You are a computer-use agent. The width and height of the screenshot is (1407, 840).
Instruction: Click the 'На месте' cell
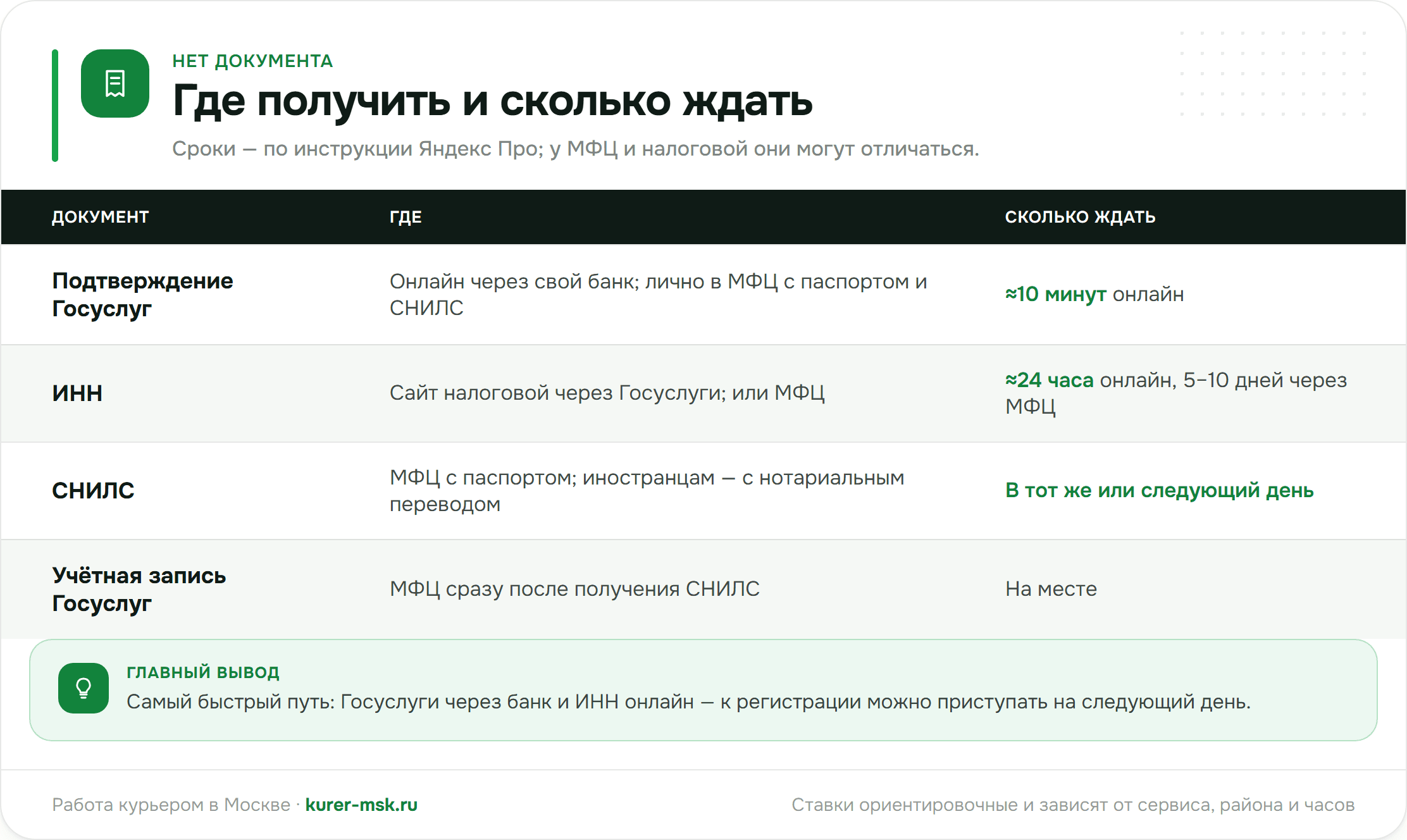tap(1051, 589)
